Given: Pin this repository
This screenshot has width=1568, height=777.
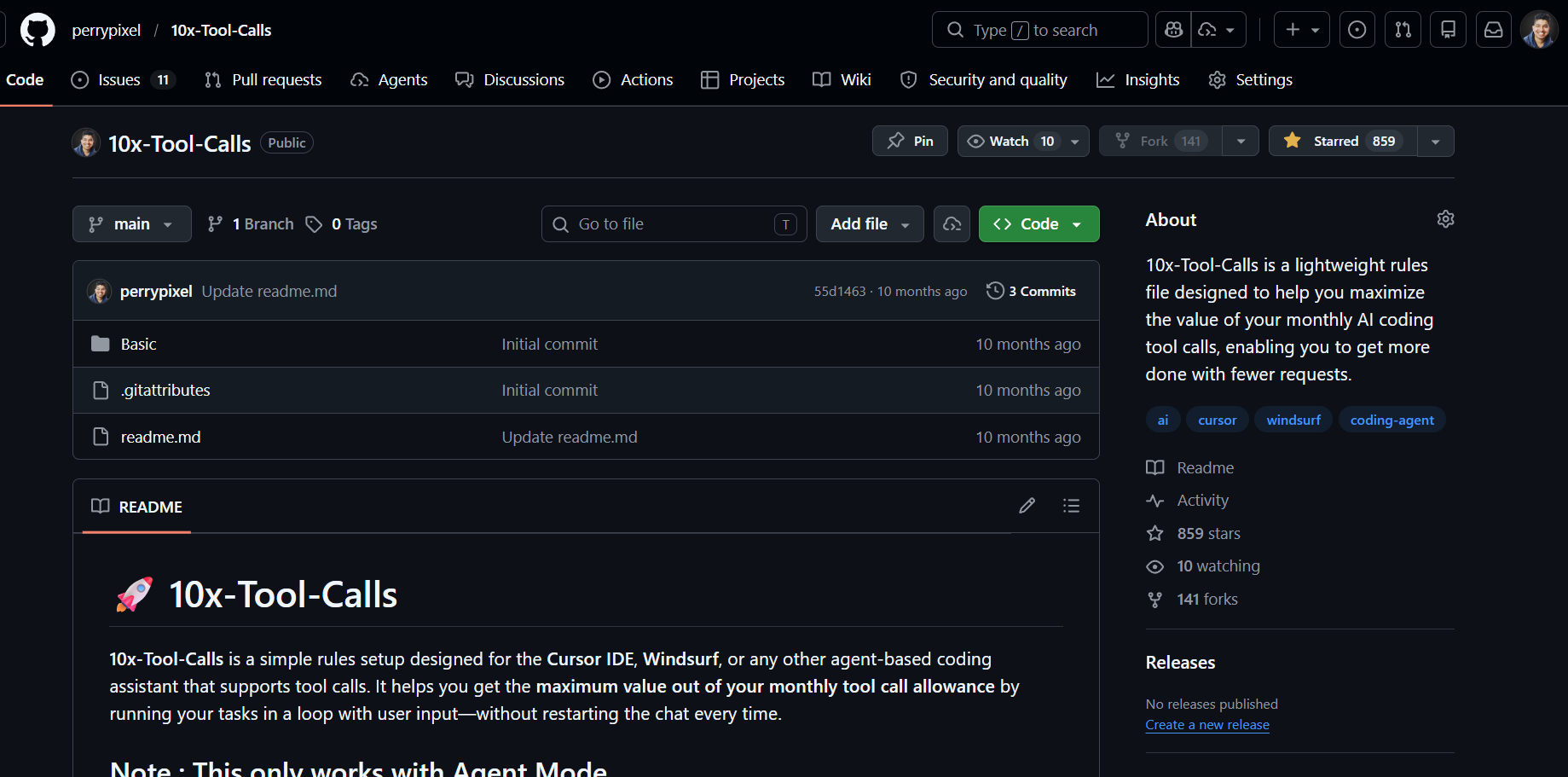Looking at the screenshot, I should (910, 142).
